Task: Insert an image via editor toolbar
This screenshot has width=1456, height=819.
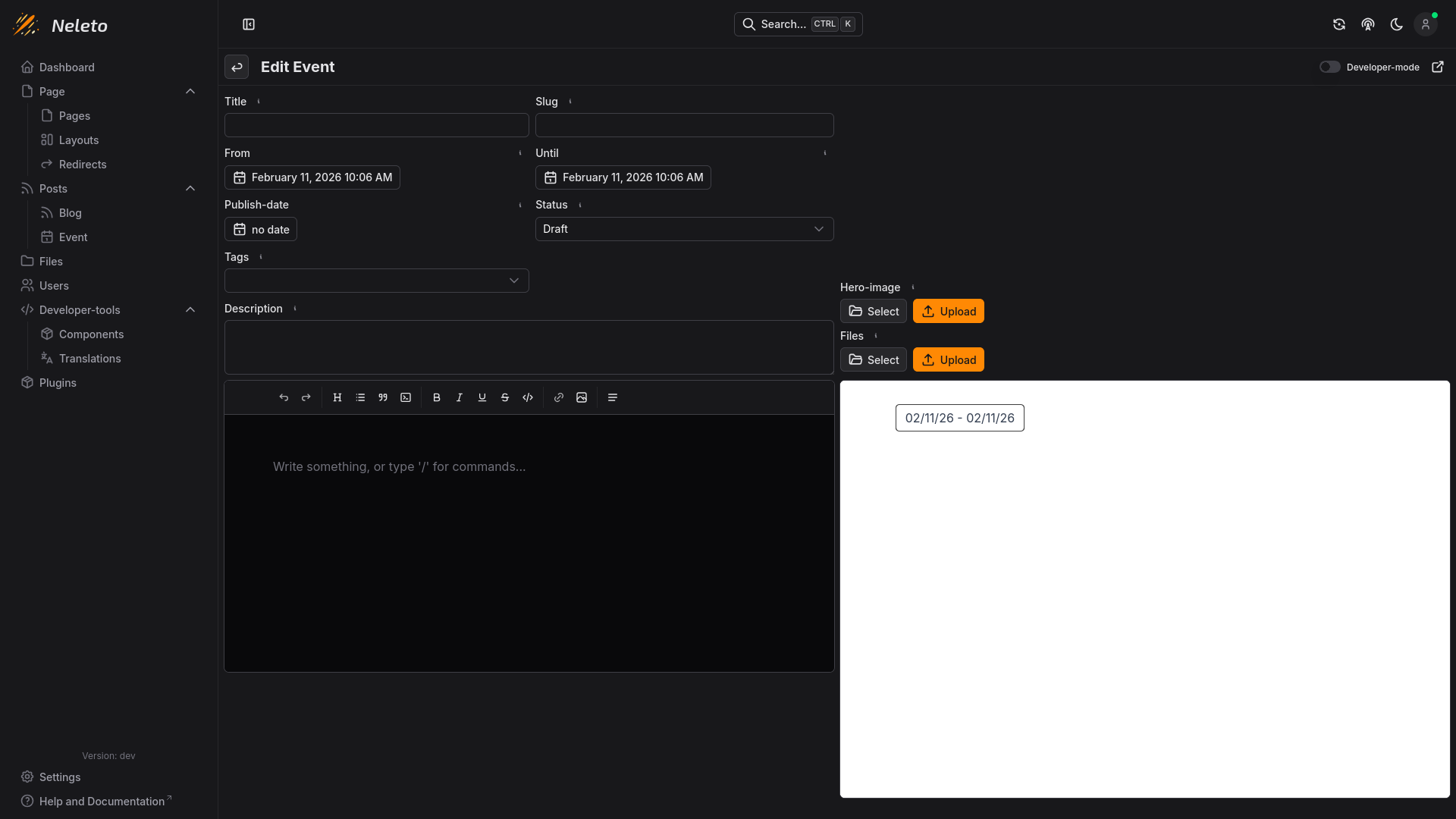Action: (x=582, y=397)
